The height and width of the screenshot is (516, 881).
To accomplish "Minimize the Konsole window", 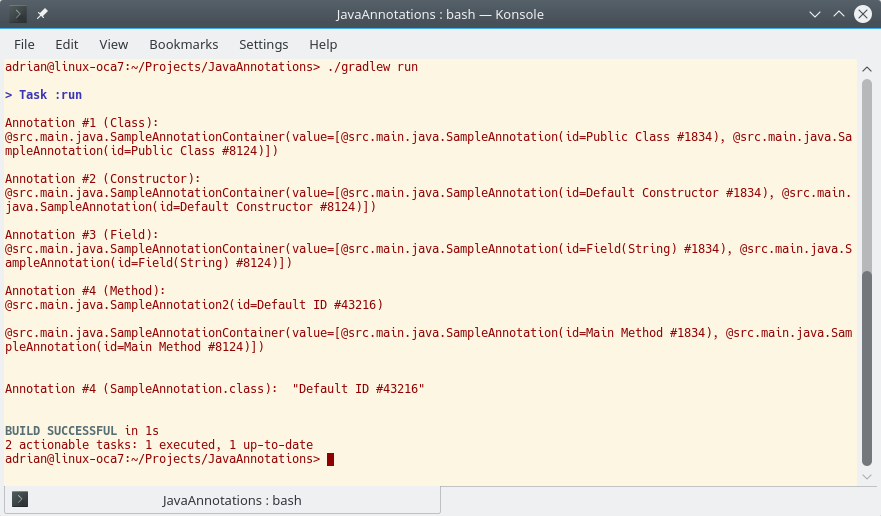I will coord(815,15).
